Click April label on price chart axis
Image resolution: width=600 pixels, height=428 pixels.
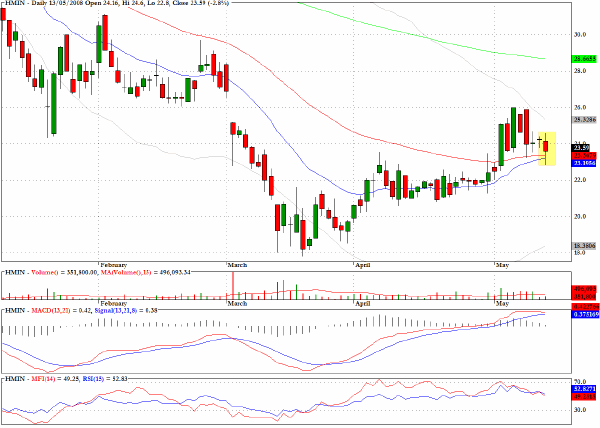click(x=362, y=265)
